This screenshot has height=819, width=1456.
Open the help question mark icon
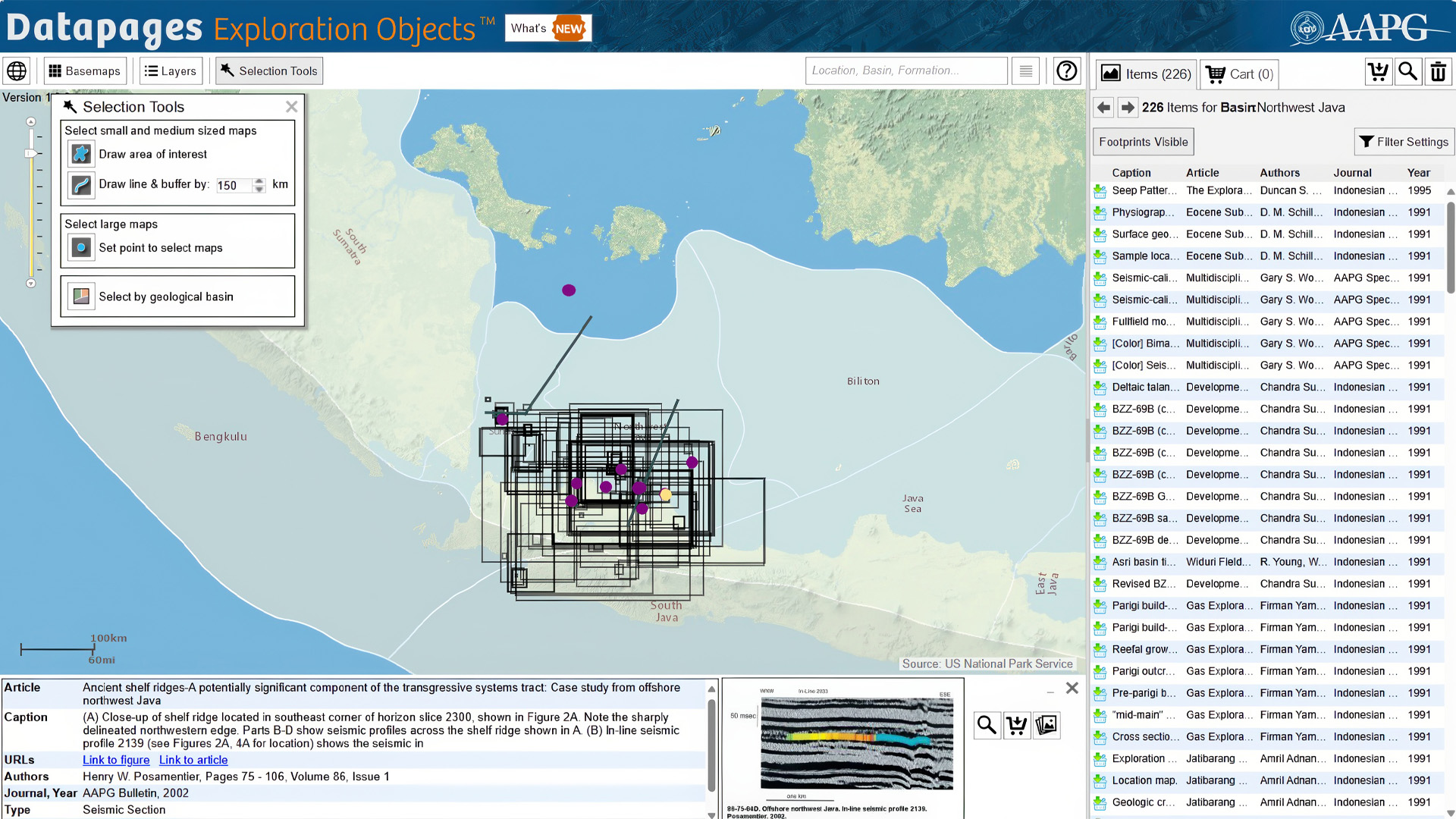pos(1067,71)
